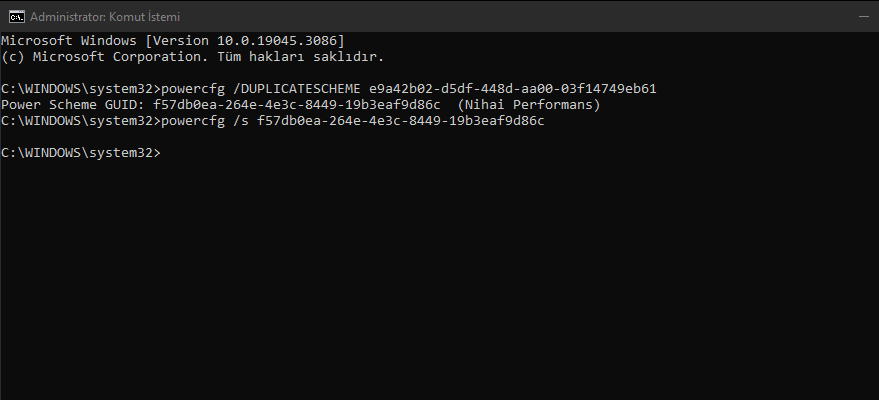
Task: Click the empty black console area below the prompt
Action: click(x=440, y=280)
